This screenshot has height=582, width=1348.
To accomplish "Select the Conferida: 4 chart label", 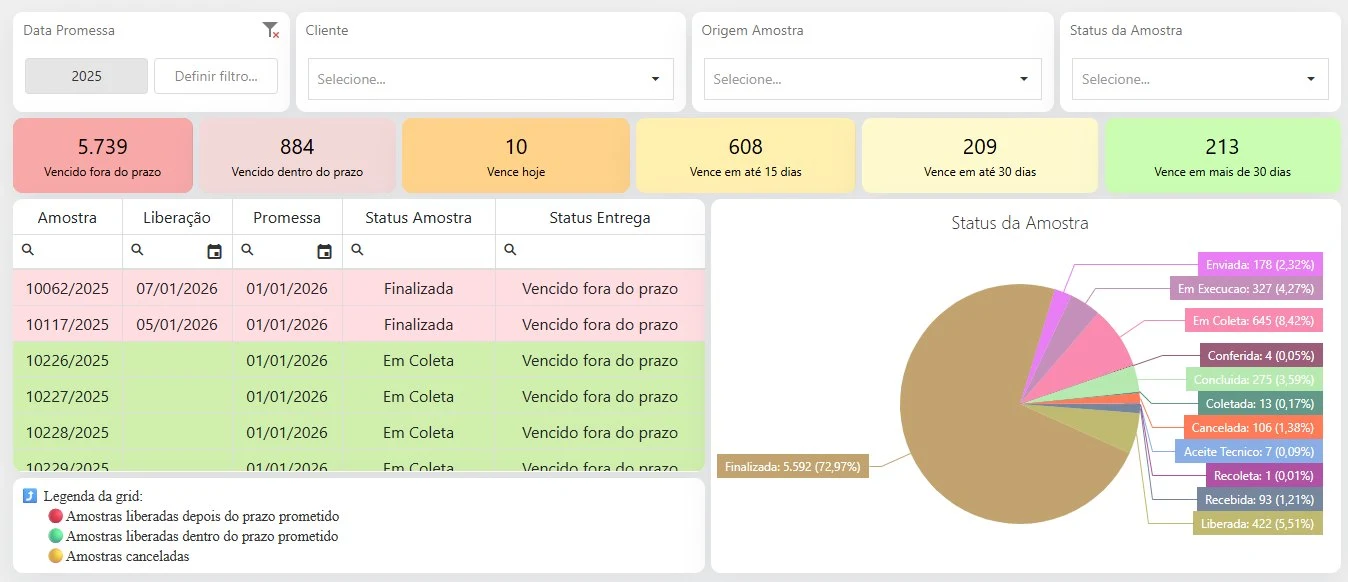I will (1260, 355).
